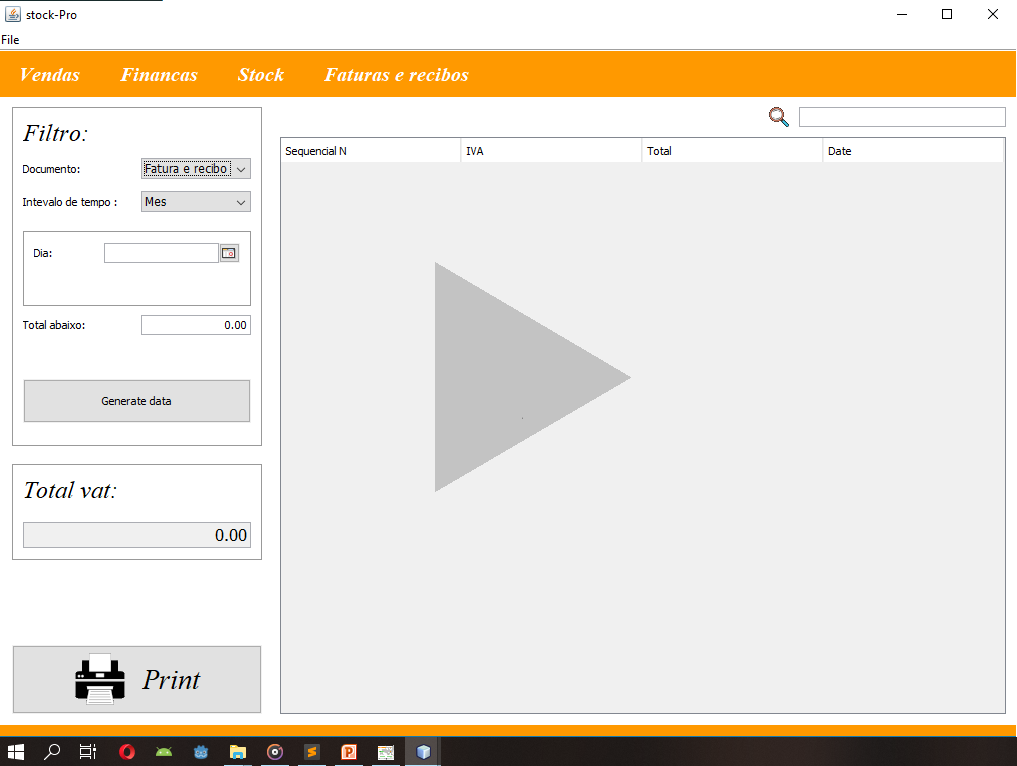
Task: Open the File menu
Action: click(x=10, y=40)
